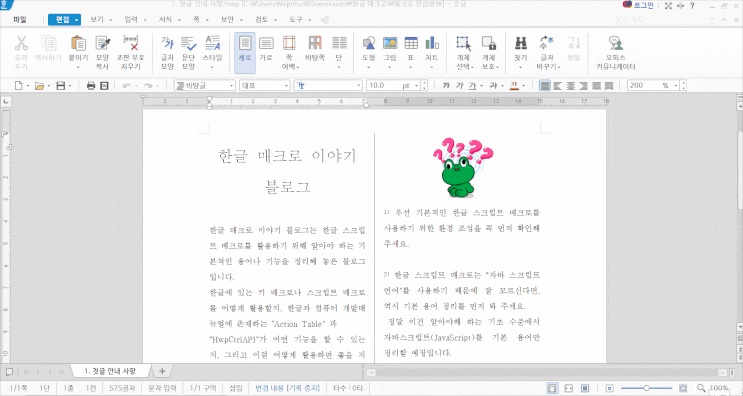Insert a picture via 그림 icon

point(390,44)
